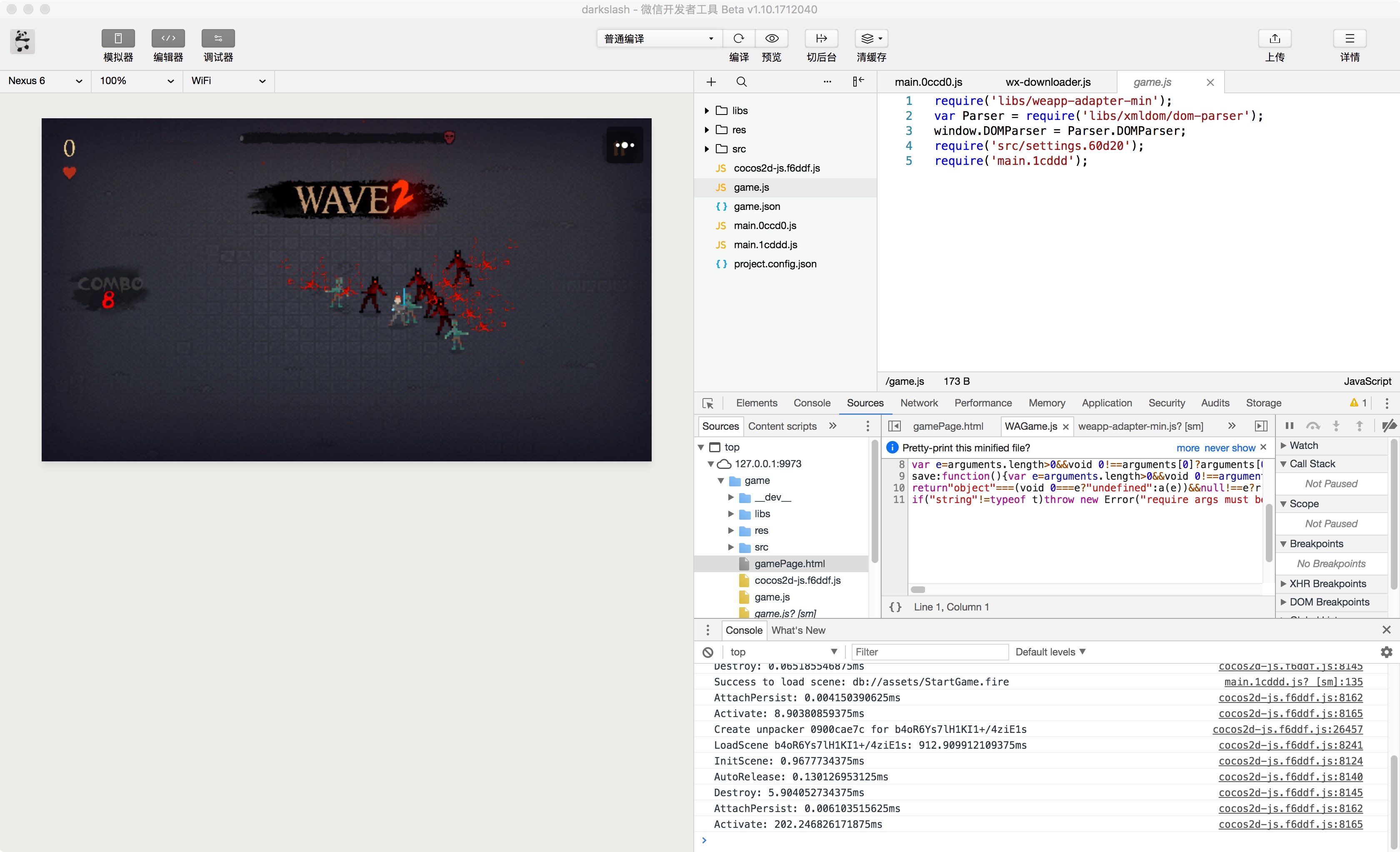This screenshot has width=1400, height=852.
Task: Click the file search magnifier icon
Action: tap(742, 82)
